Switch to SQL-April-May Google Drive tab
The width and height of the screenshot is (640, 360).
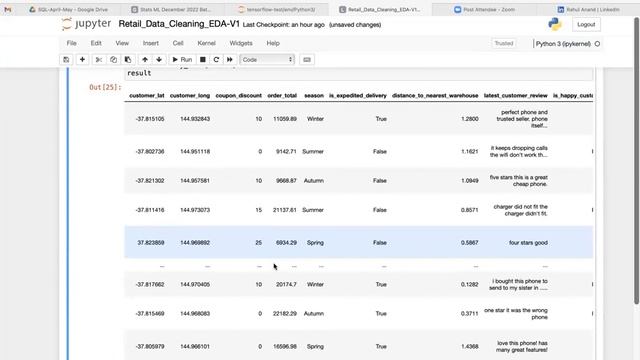point(69,9)
